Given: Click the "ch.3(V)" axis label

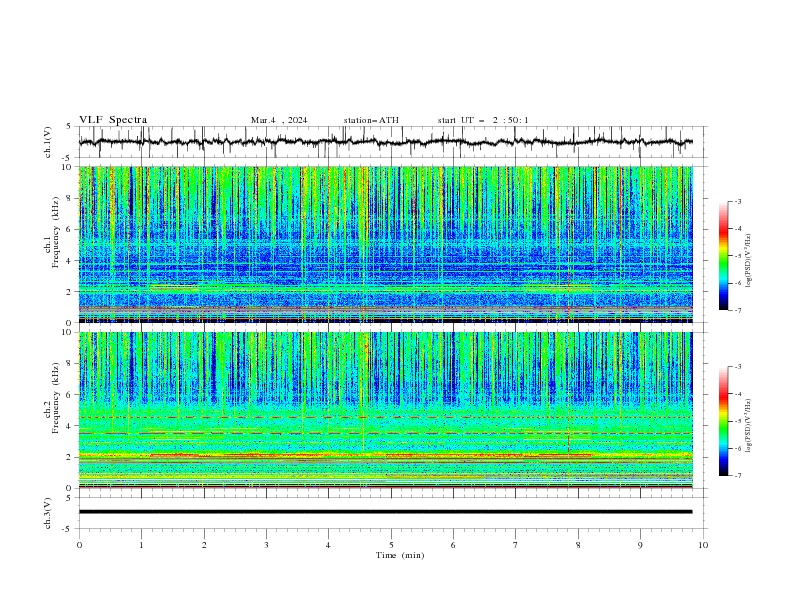Looking at the screenshot, I should click(x=48, y=513).
